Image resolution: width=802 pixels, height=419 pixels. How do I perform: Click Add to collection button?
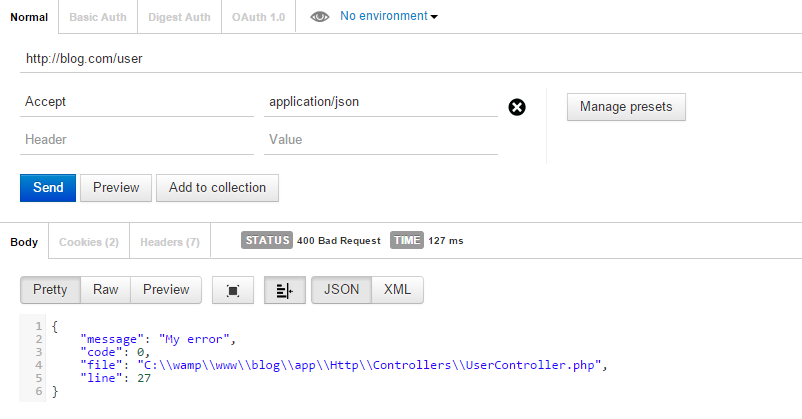coord(217,187)
